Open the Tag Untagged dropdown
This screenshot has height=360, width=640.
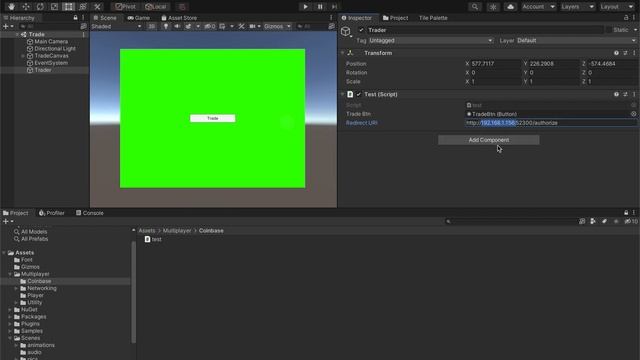coord(431,40)
